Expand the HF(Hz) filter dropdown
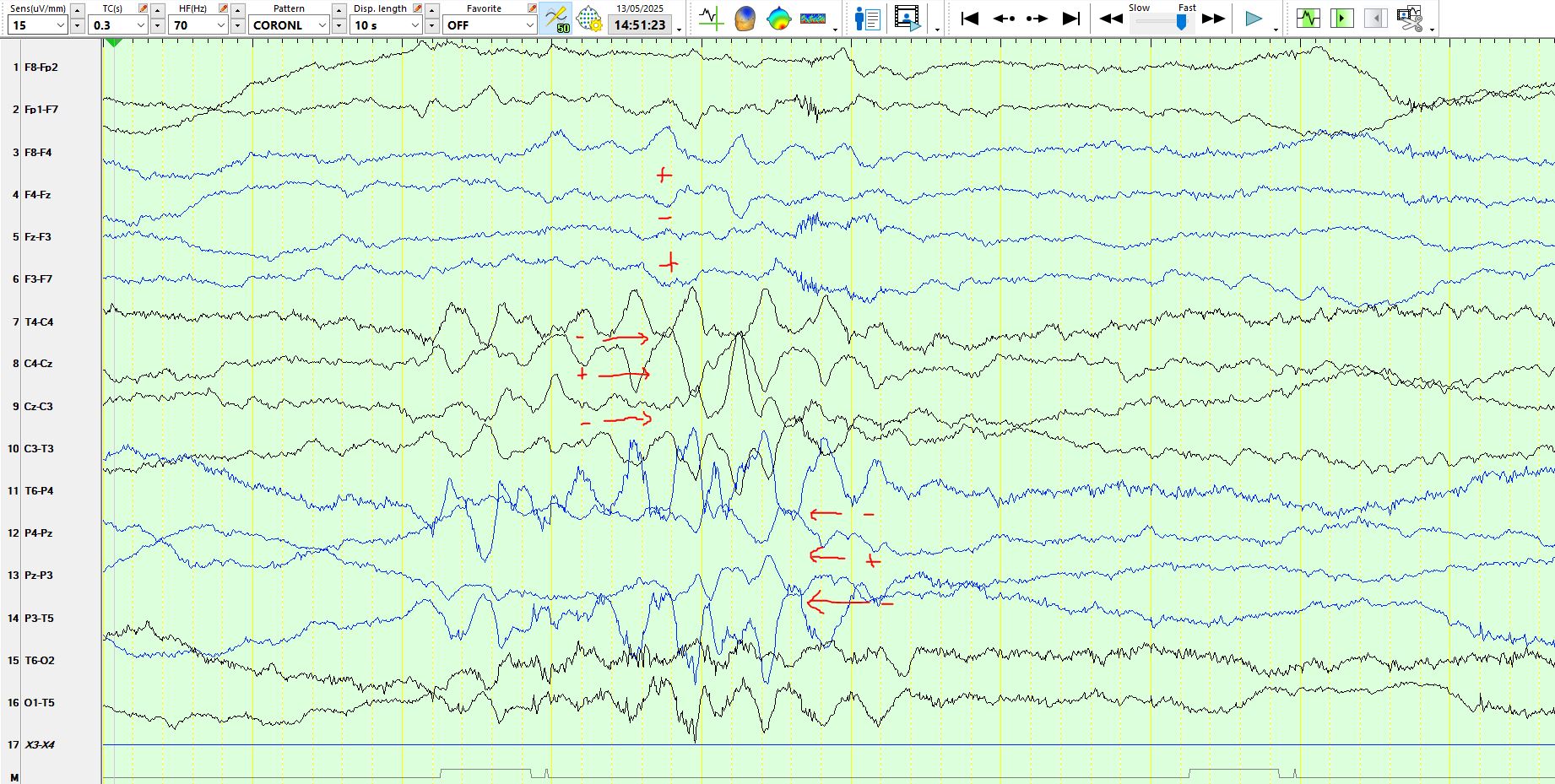The height and width of the screenshot is (784, 1555). tap(199, 25)
